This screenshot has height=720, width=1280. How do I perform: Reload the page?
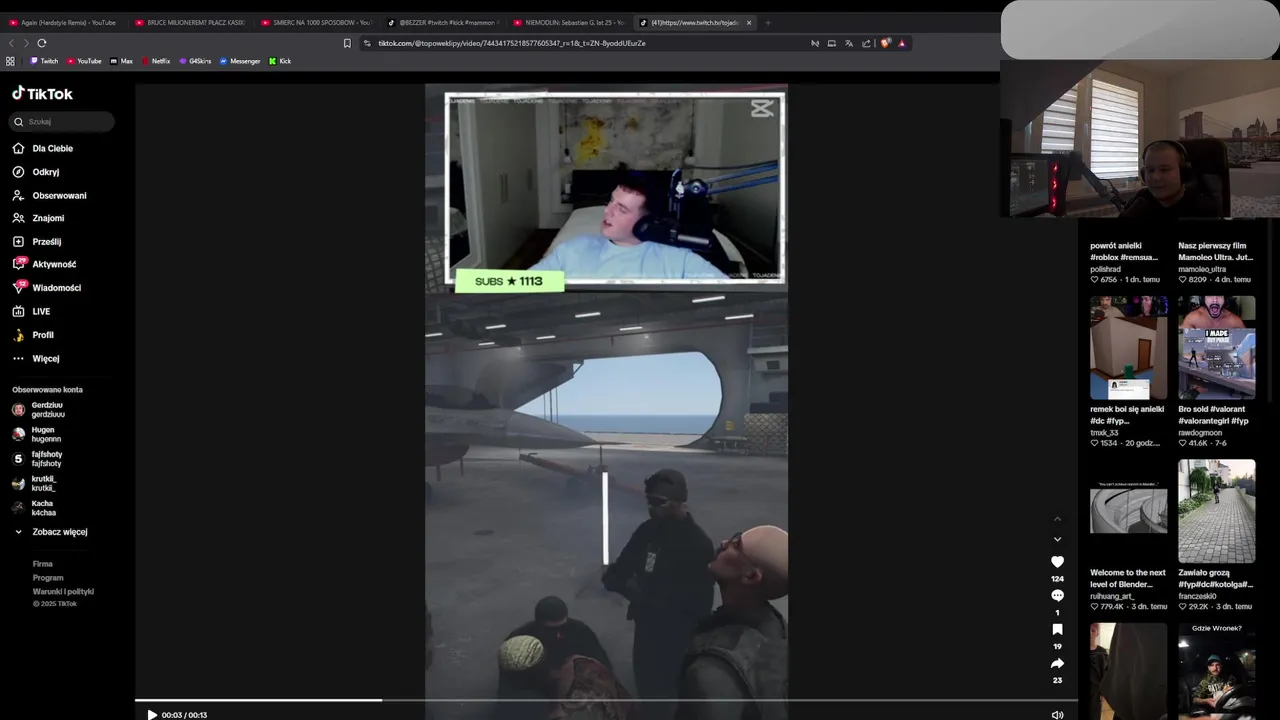tap(42, 43)
